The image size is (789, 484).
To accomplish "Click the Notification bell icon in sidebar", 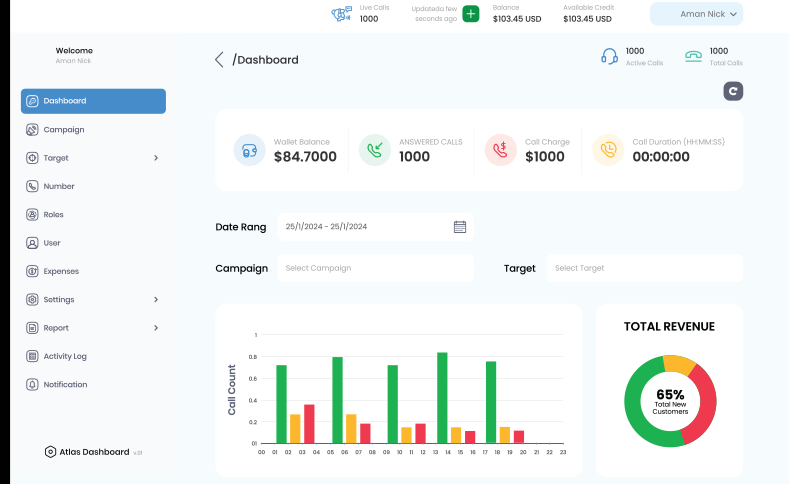I will pos(32,384).
